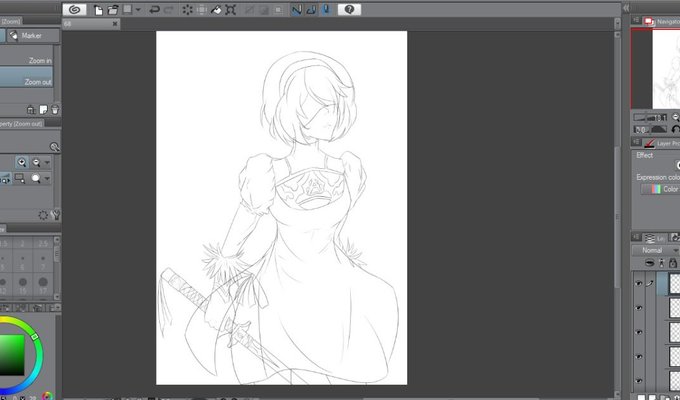Image resolution: width=680 pixels, height=400 pixels.
Task: Open Expression color Color dropdown
Action: (x=660, y=189)
